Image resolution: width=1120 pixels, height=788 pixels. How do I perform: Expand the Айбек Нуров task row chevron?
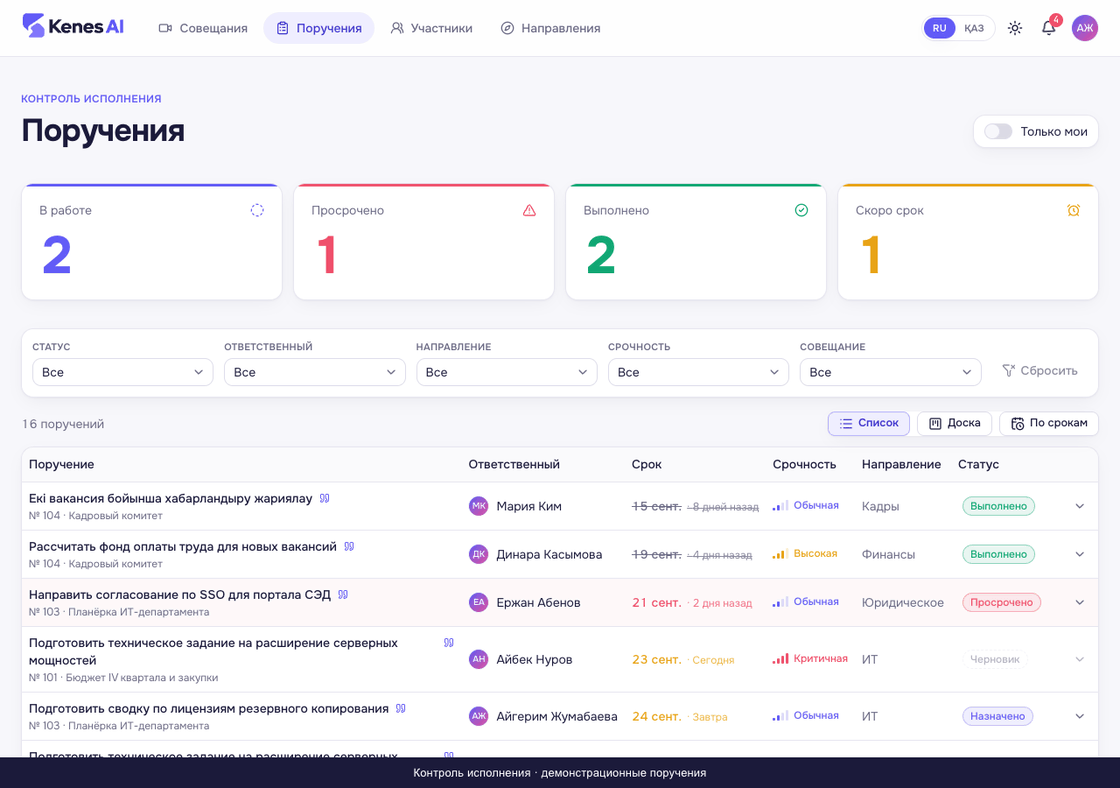(1079, 659)
